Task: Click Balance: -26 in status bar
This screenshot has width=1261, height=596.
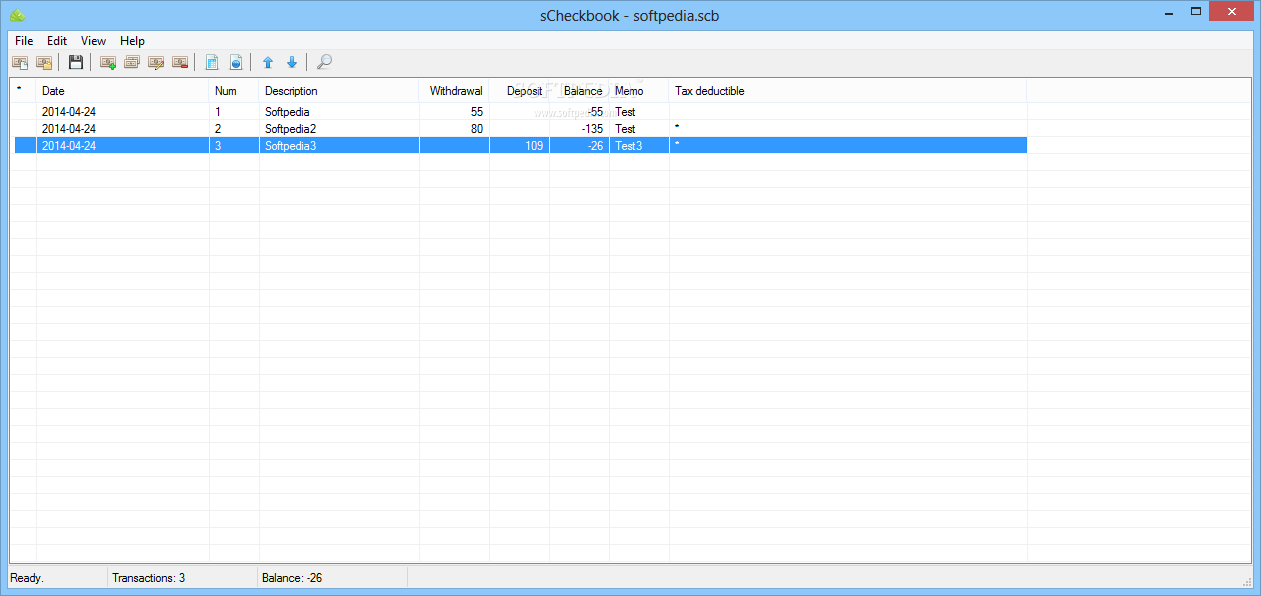Action: click(292, 578)
